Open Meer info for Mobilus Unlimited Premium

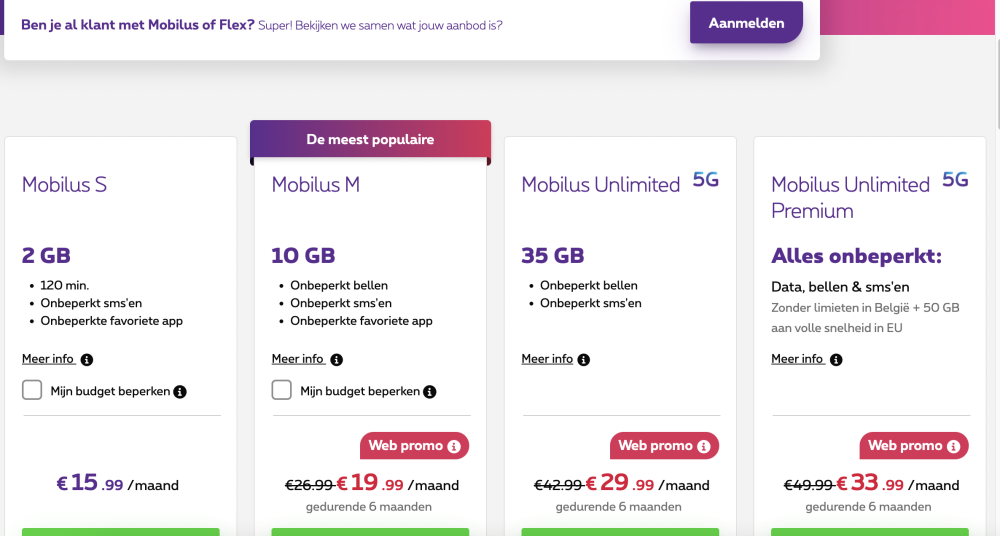tap(797, 359)
